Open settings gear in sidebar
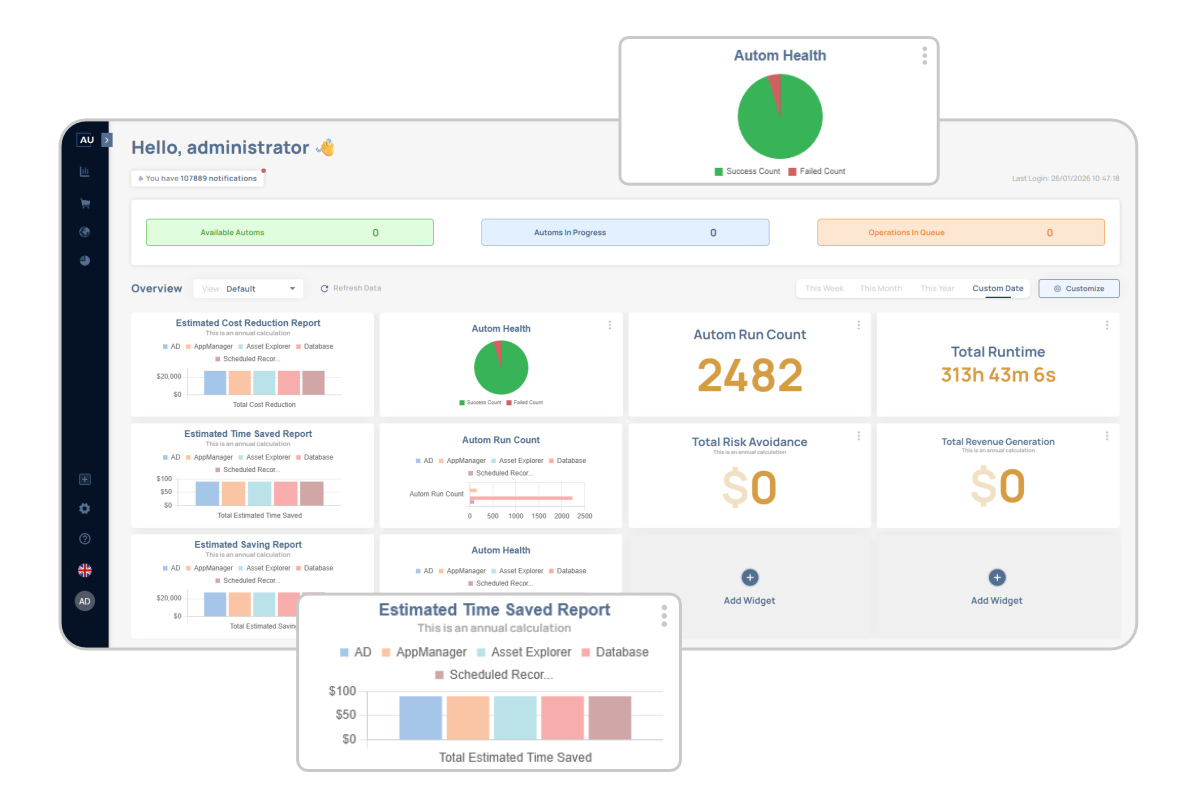1200x800 pixels. coord(85,509)
